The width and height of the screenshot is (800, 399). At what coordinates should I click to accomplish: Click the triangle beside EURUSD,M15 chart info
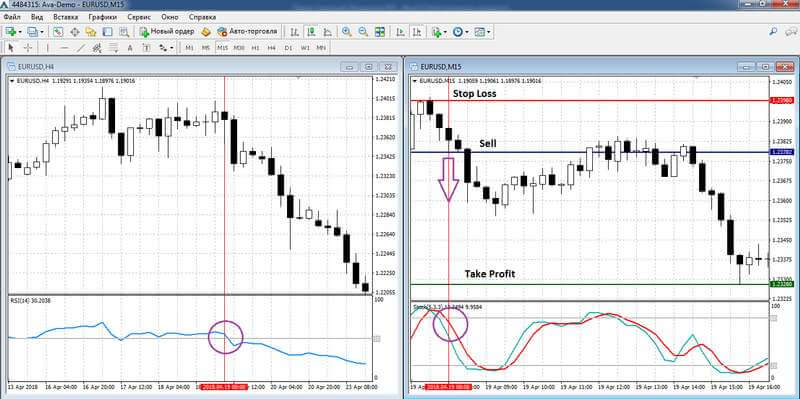pyautogui.click(x=414, y=81)
